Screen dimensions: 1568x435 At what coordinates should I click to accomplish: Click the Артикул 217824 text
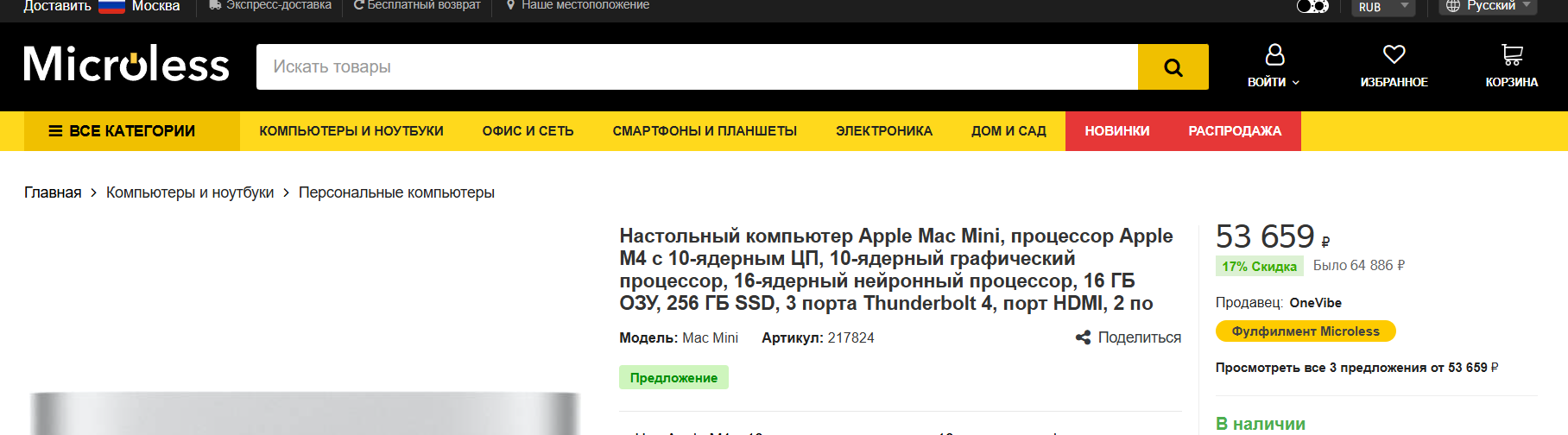[x=818, y=337]
